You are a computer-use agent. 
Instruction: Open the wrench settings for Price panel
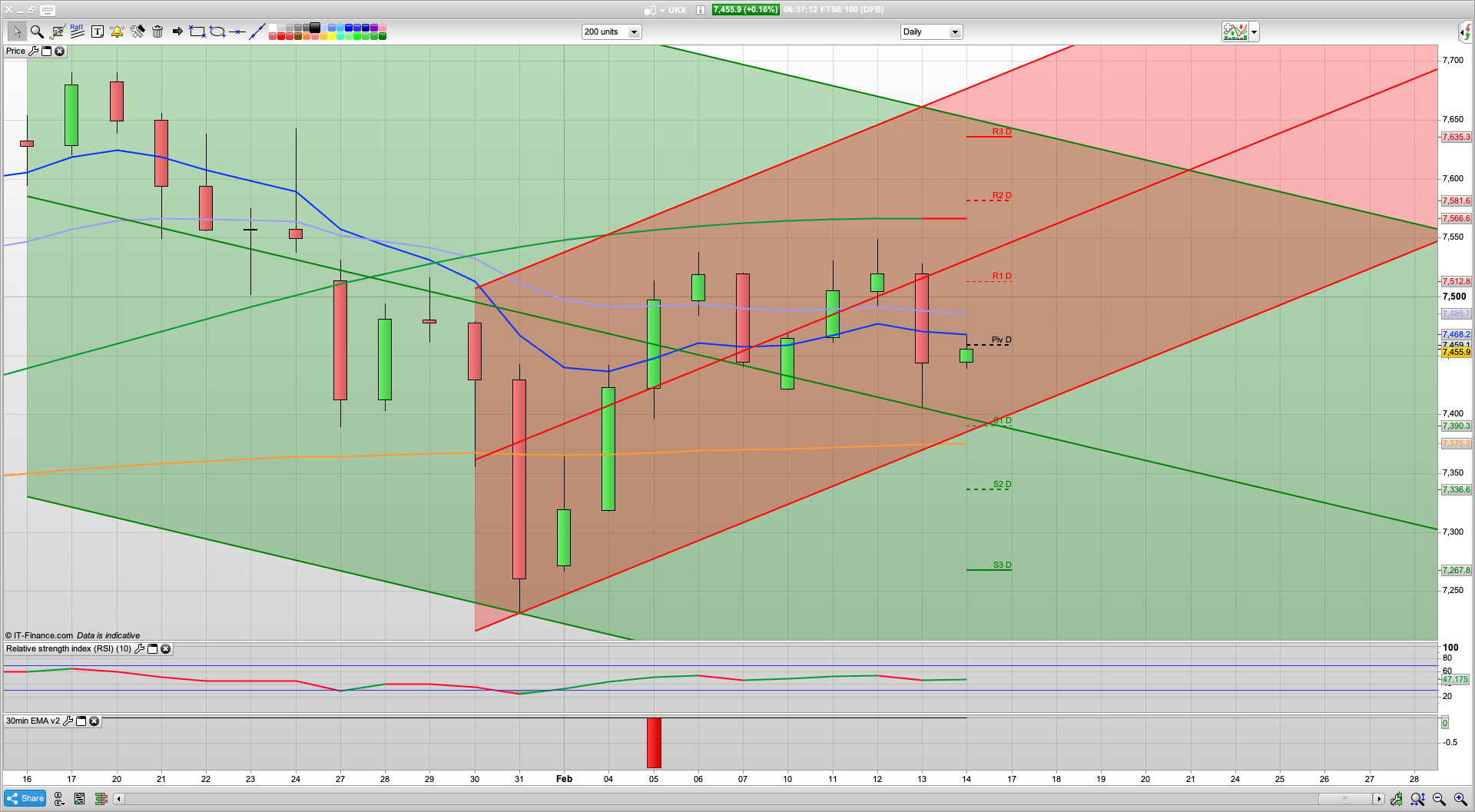pos(33,51)
